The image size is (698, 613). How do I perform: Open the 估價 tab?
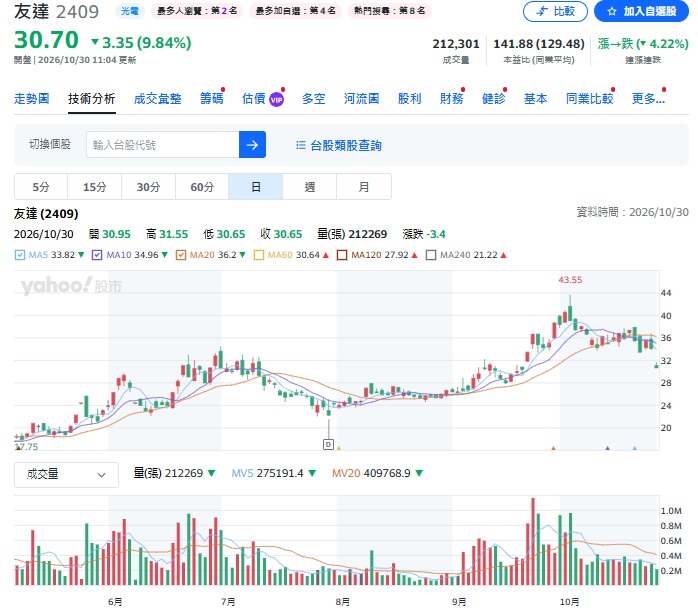254,99
